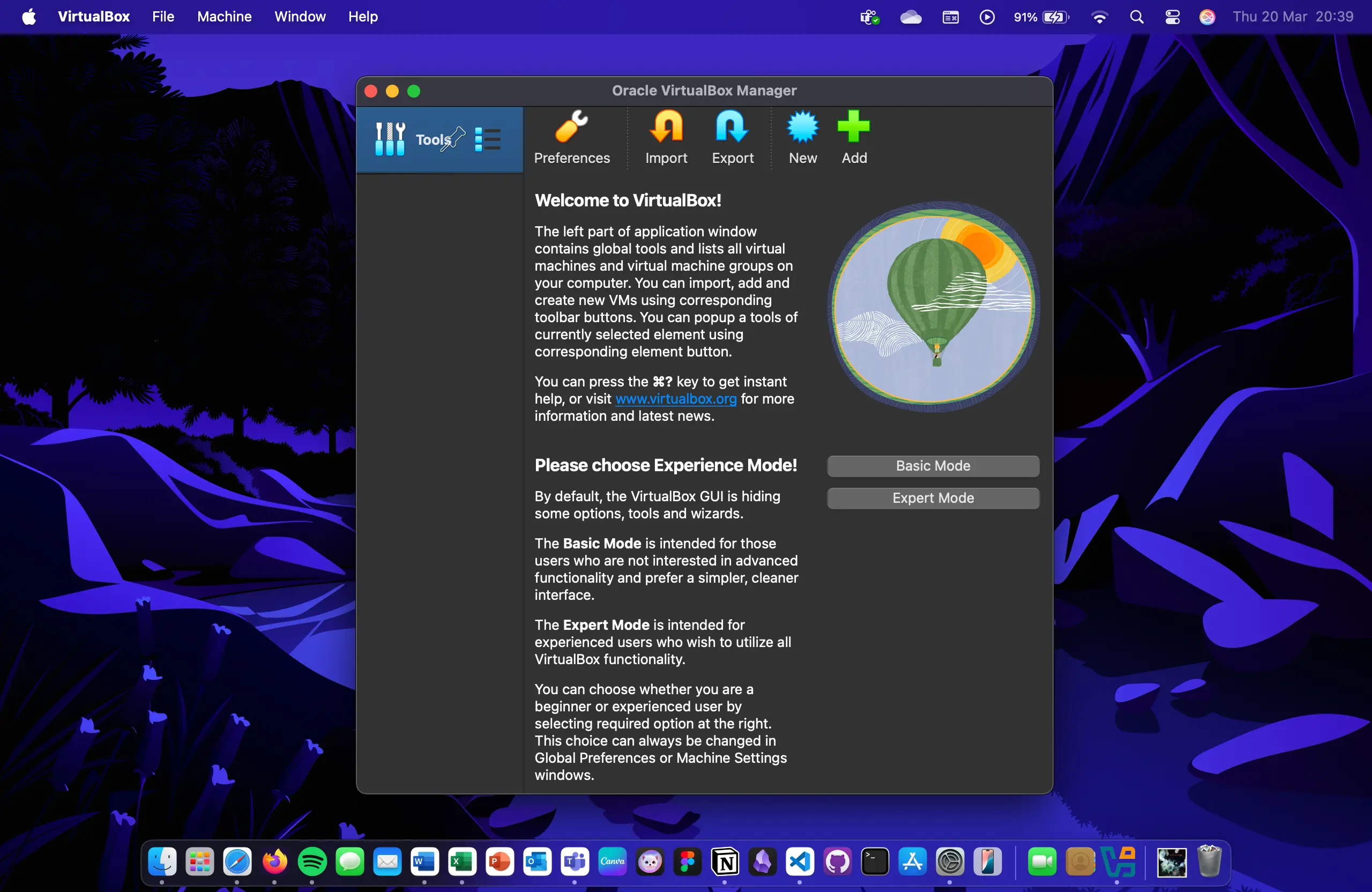Click the Siri icon in menu bar
The image size is (1372, 892).
1207,16
